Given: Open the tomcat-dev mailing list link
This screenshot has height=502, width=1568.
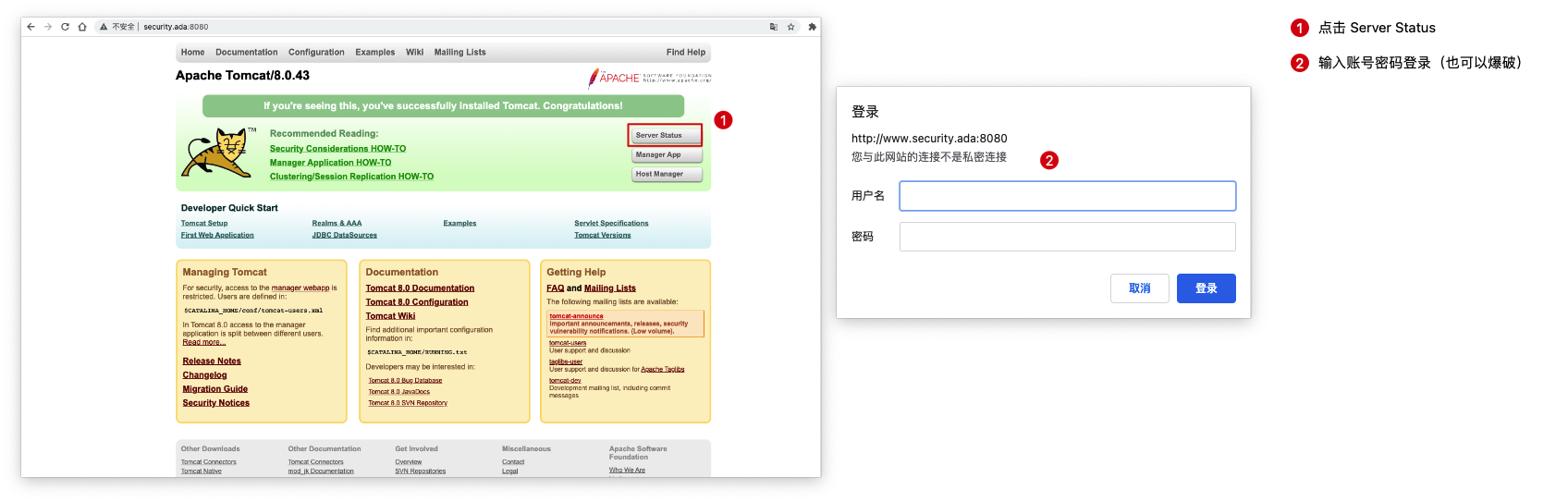Looking at the screenshot, I should click(565, 381).
